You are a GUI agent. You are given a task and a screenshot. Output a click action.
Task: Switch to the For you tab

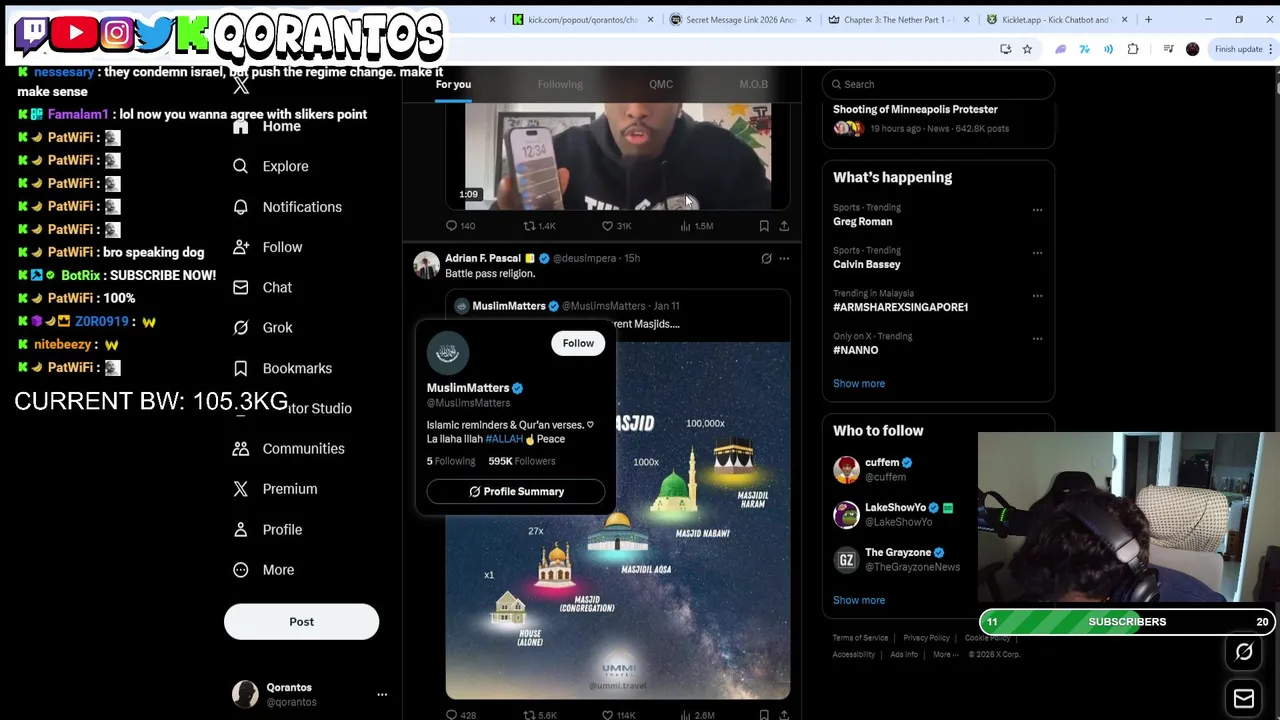click(x=453, y=84)
